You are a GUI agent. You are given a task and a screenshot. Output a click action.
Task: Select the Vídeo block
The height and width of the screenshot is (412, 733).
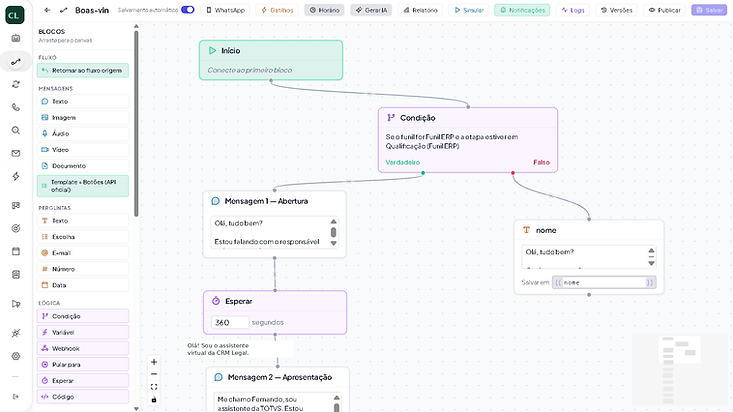pyautogui.click(x=83, y=150)
